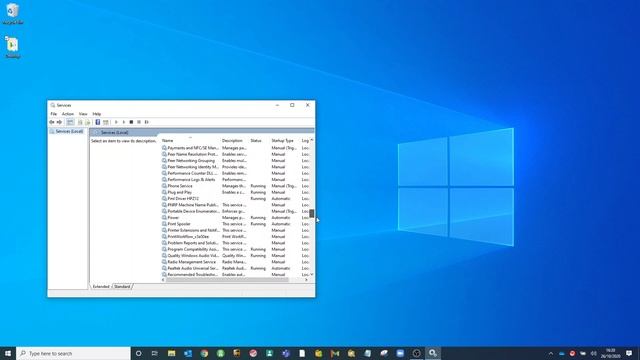Select Payments and NFC/SE Manager service

coord(236,148)
